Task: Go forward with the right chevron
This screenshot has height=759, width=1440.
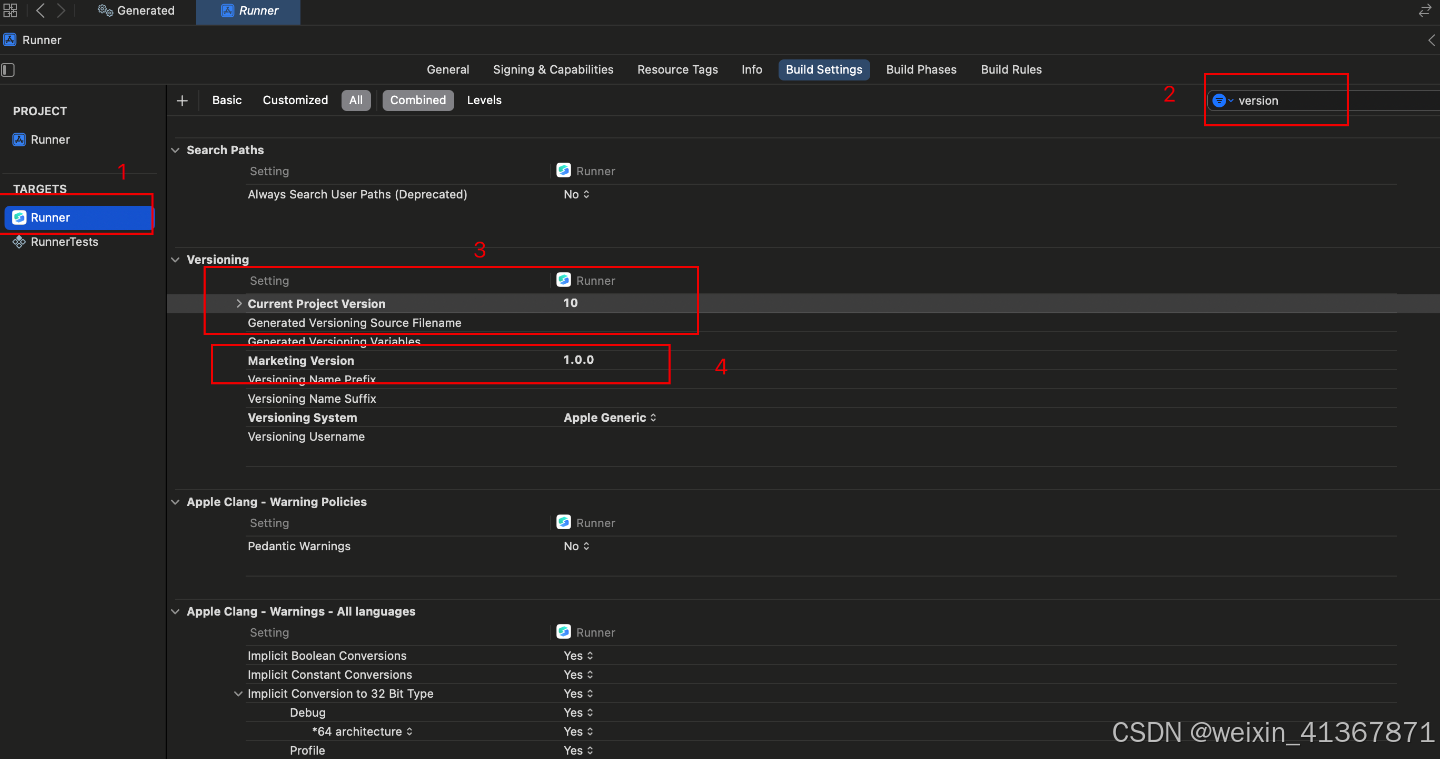Action: pyautogui.click(x=61, y=10)
